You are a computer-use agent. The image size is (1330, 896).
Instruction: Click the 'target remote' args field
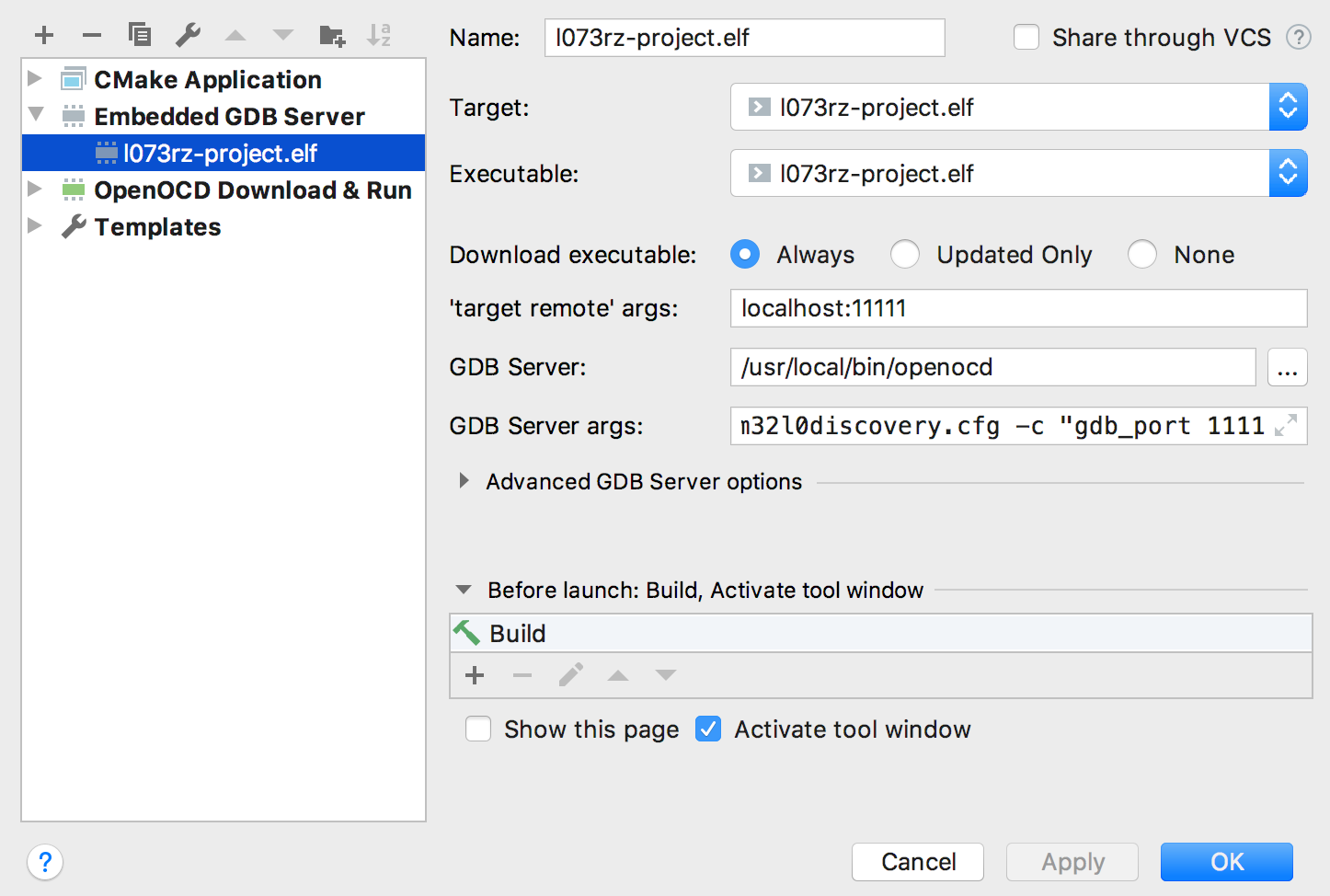coord(1018,308)
